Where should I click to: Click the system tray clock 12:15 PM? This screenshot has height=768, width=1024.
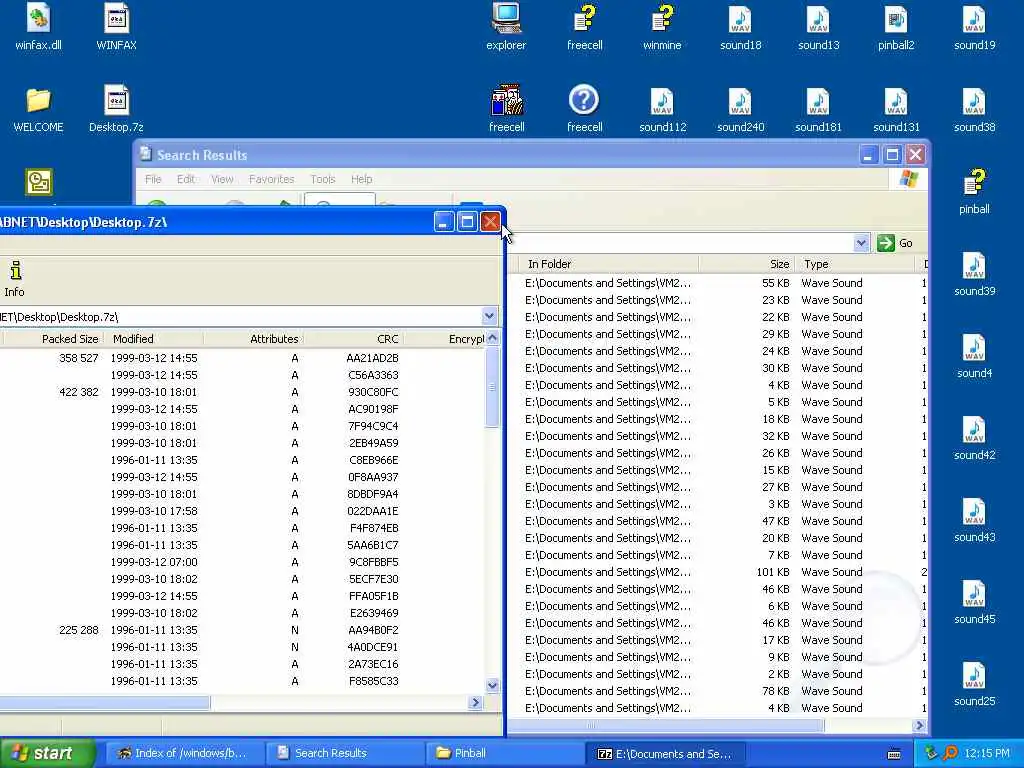coord(986,753)
